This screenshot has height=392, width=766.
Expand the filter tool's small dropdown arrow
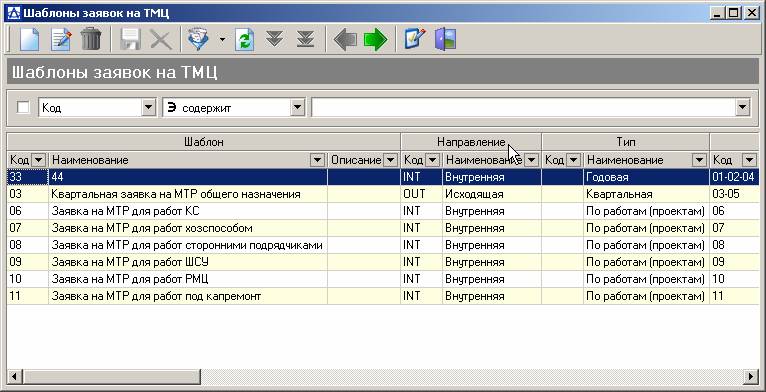pos(222,40)
